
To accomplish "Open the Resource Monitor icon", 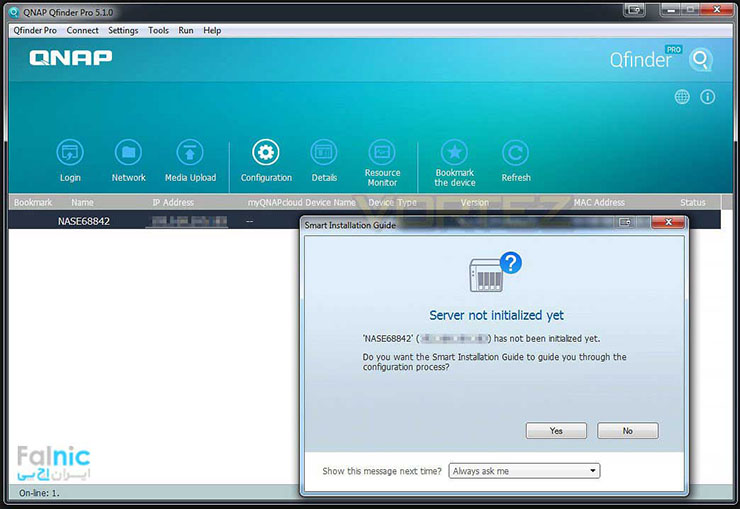I will [382, 152].
